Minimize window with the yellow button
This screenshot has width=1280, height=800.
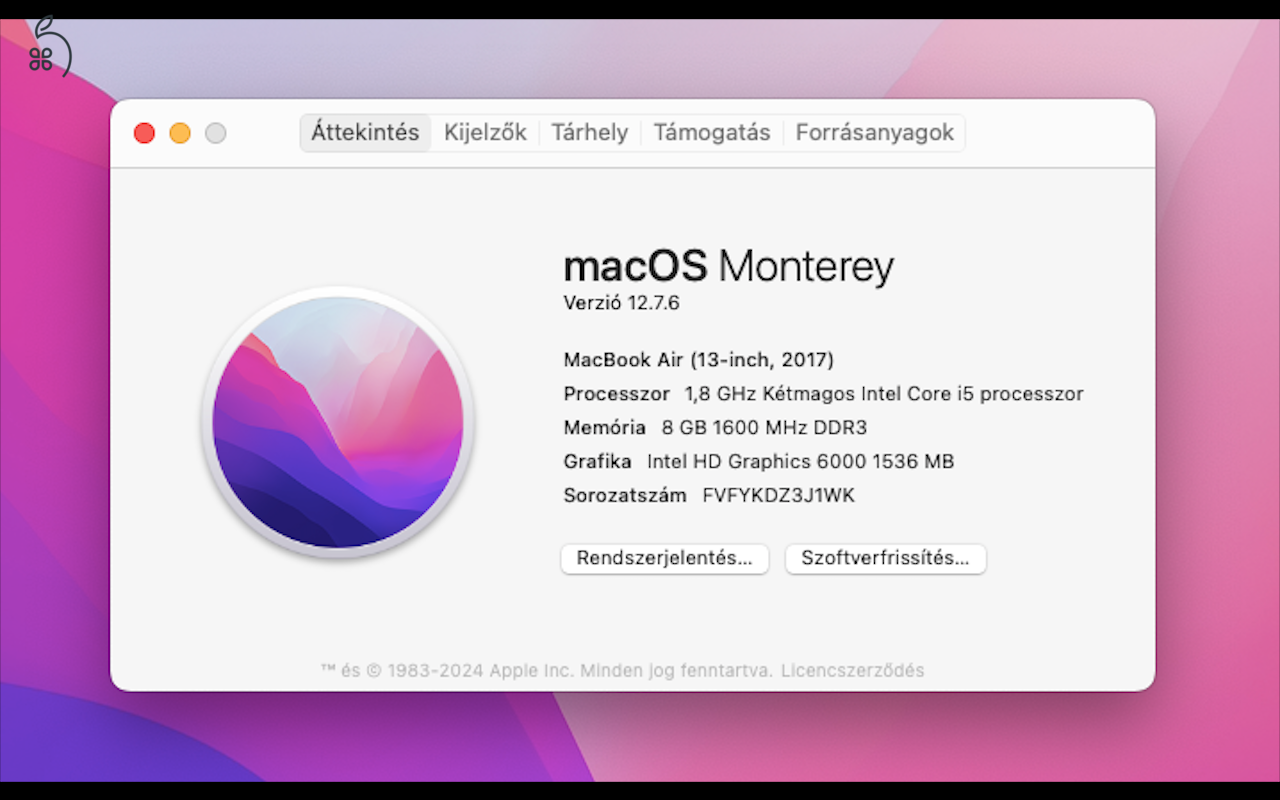[180, 133]
